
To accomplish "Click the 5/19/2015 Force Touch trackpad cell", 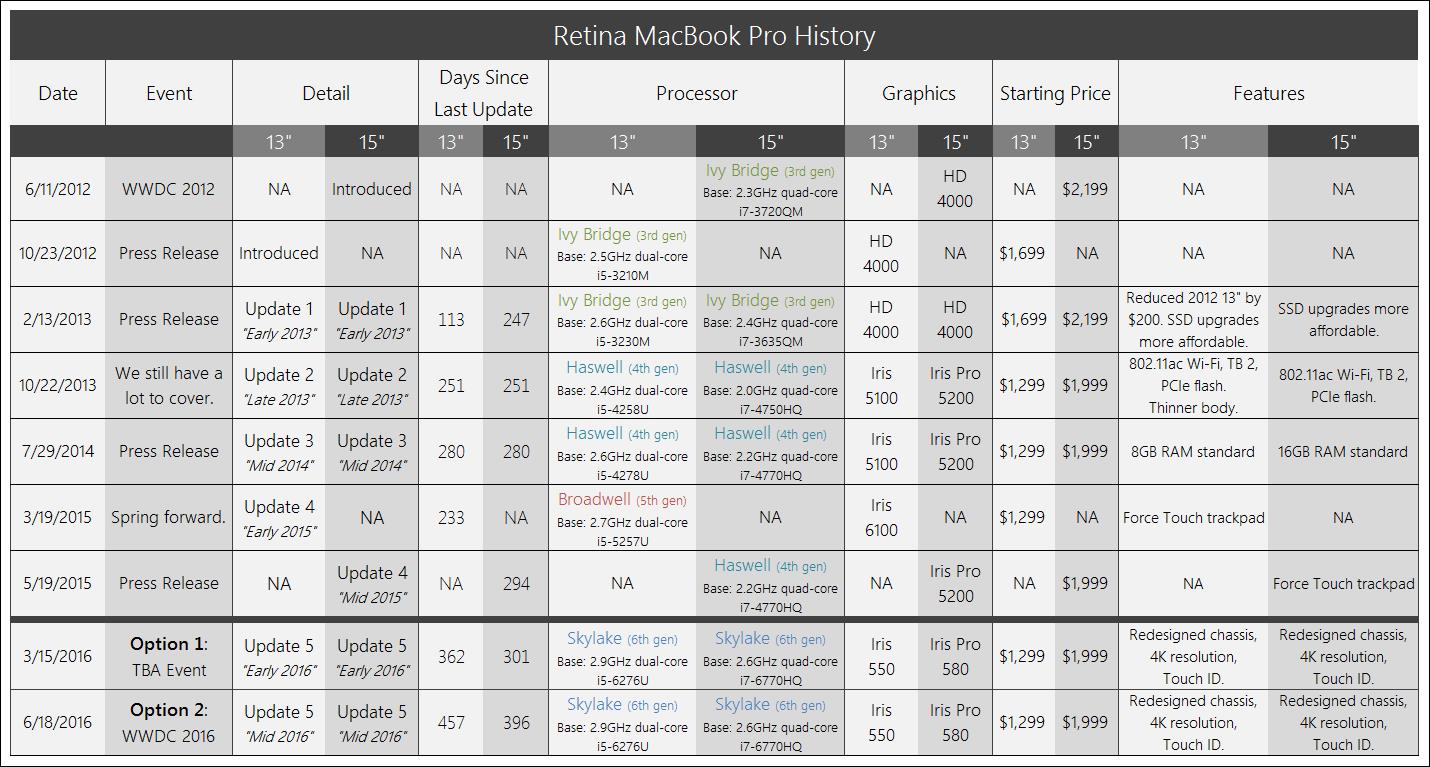I will tap(1343, 584).
